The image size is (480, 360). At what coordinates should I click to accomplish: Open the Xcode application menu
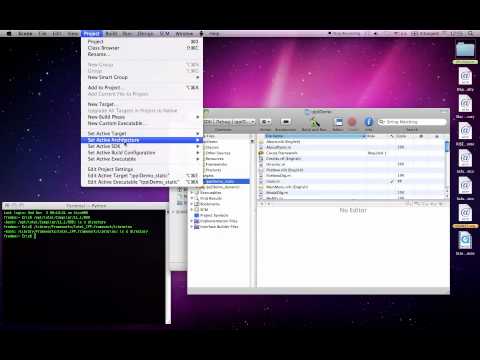[x=25, y=34]
